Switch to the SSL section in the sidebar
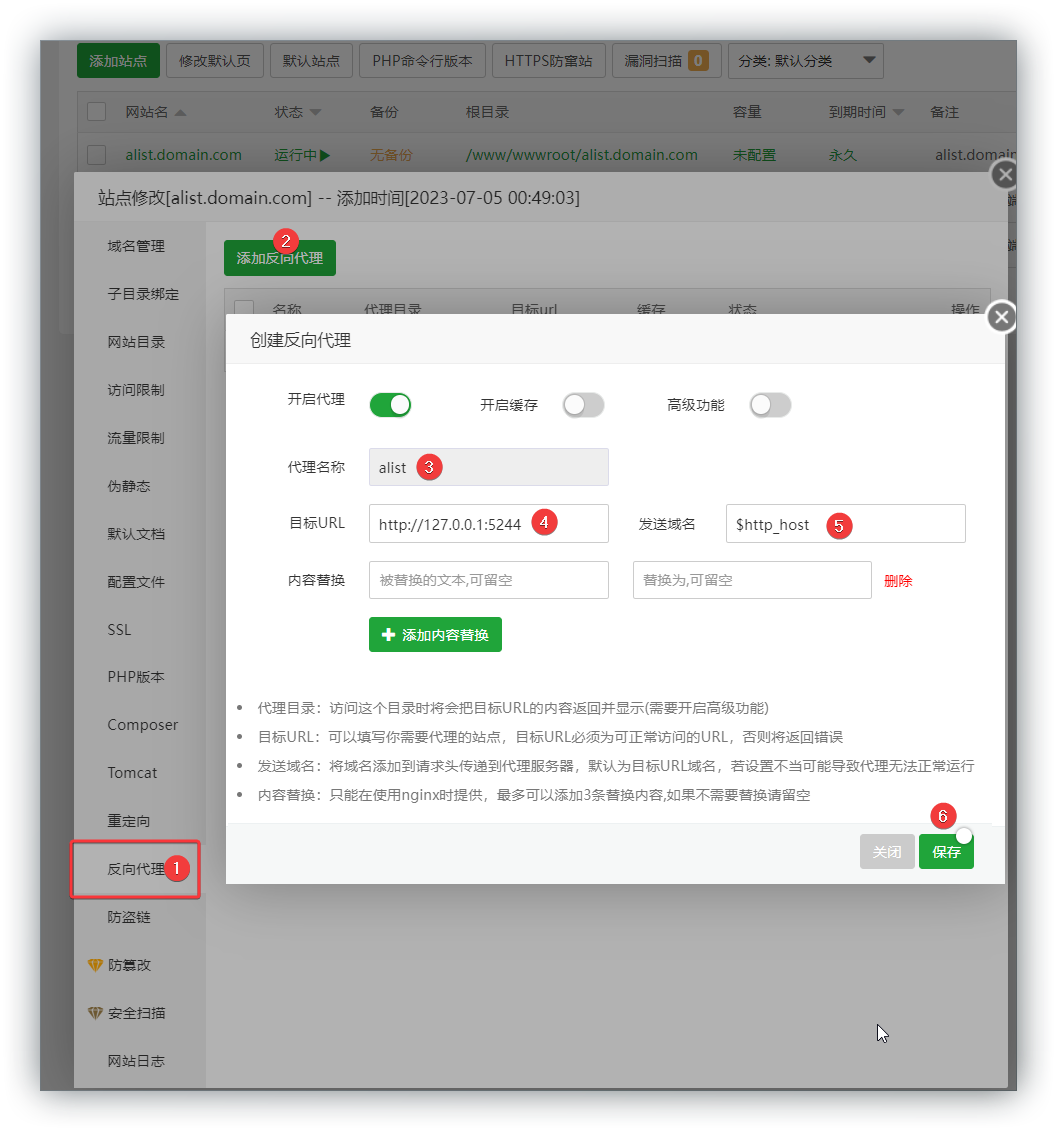The width and height of the screenshot is (1057, 1131). pyautogui.click(x=119, y=629)
